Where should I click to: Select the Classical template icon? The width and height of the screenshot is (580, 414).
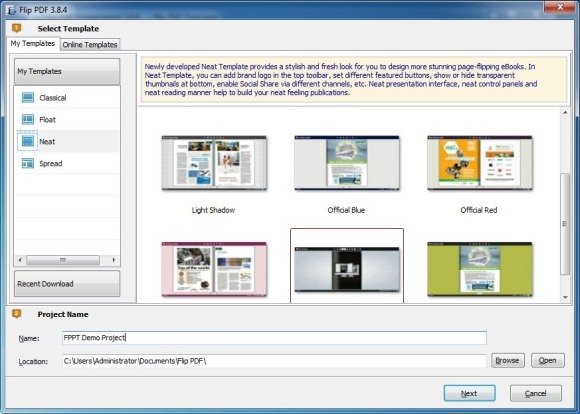pos(28,98)
